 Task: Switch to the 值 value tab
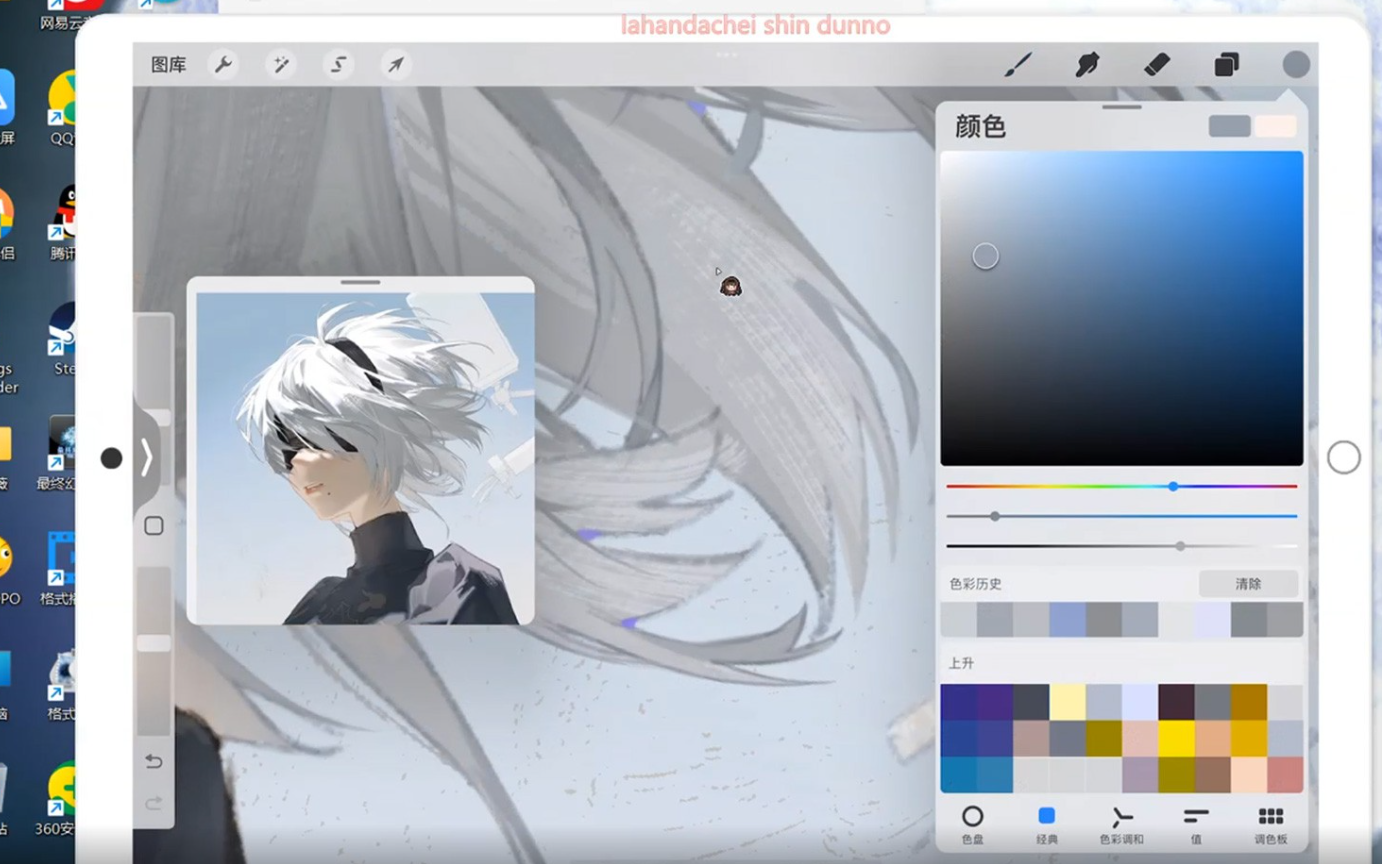pos(1196,825)
